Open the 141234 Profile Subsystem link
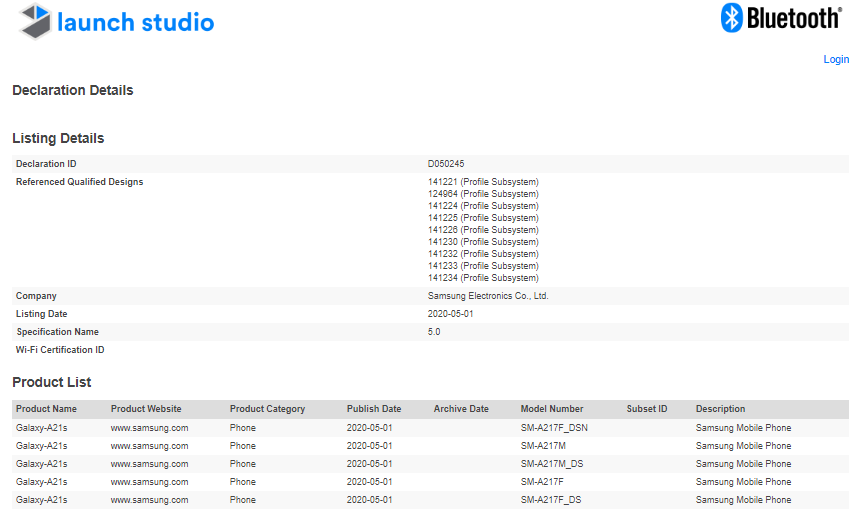This screenshot has width=857, height=522. (483, 278)
